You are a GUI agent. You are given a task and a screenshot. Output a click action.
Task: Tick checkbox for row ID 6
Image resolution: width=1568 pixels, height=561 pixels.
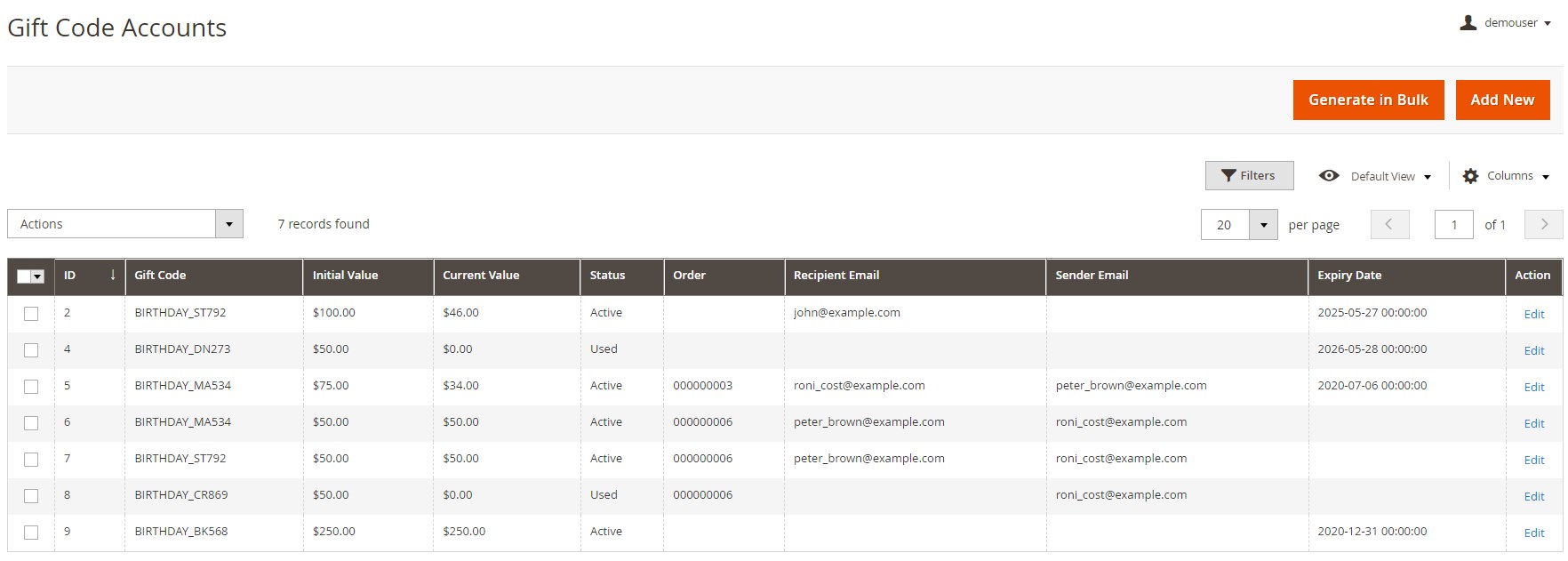[31, 423]
